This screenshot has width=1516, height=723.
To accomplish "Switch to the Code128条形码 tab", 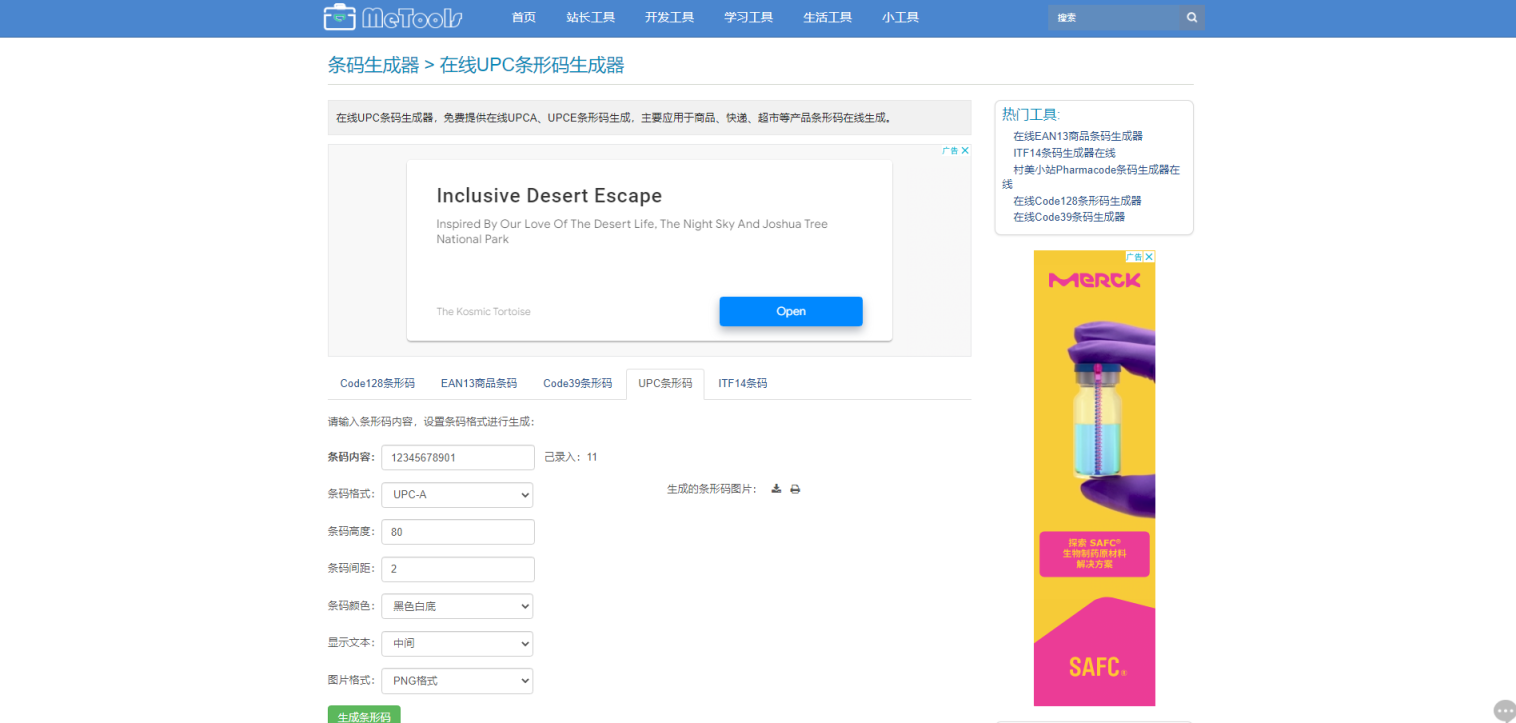I will coord(377,383).
